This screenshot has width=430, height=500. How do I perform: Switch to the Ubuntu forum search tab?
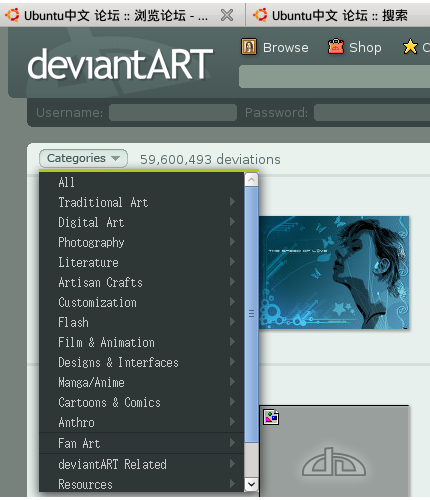pos(339,15)
